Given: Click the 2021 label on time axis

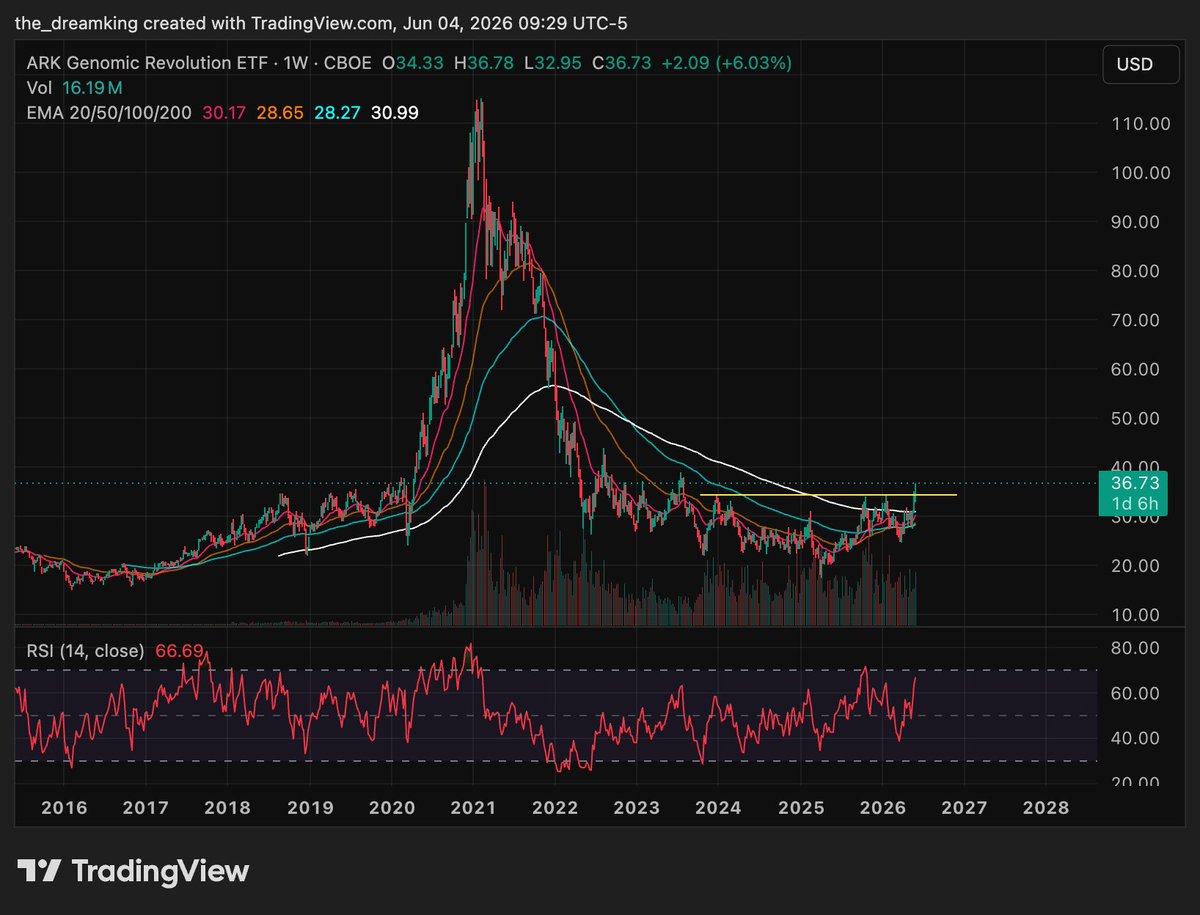Looking at the screenshot, I should pos(473,806).
